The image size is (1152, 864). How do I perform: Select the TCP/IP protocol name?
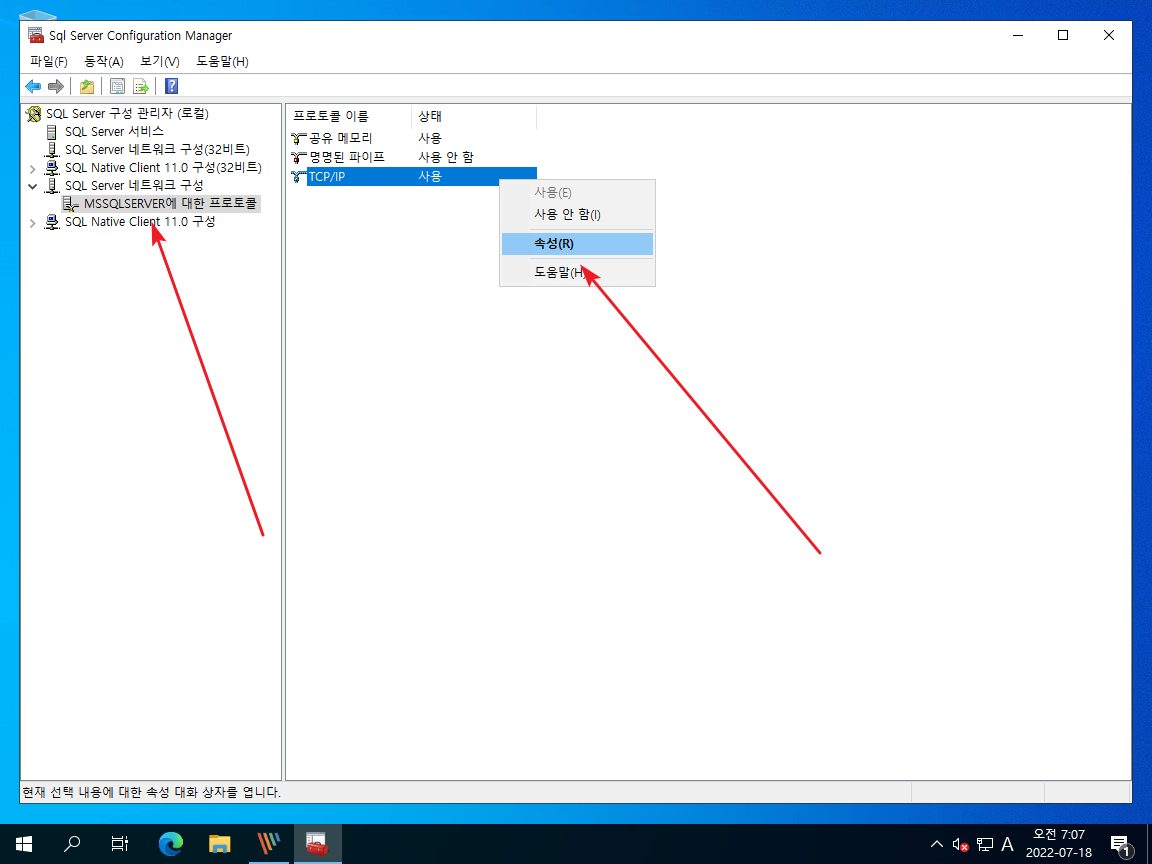[x=327, y=176]
